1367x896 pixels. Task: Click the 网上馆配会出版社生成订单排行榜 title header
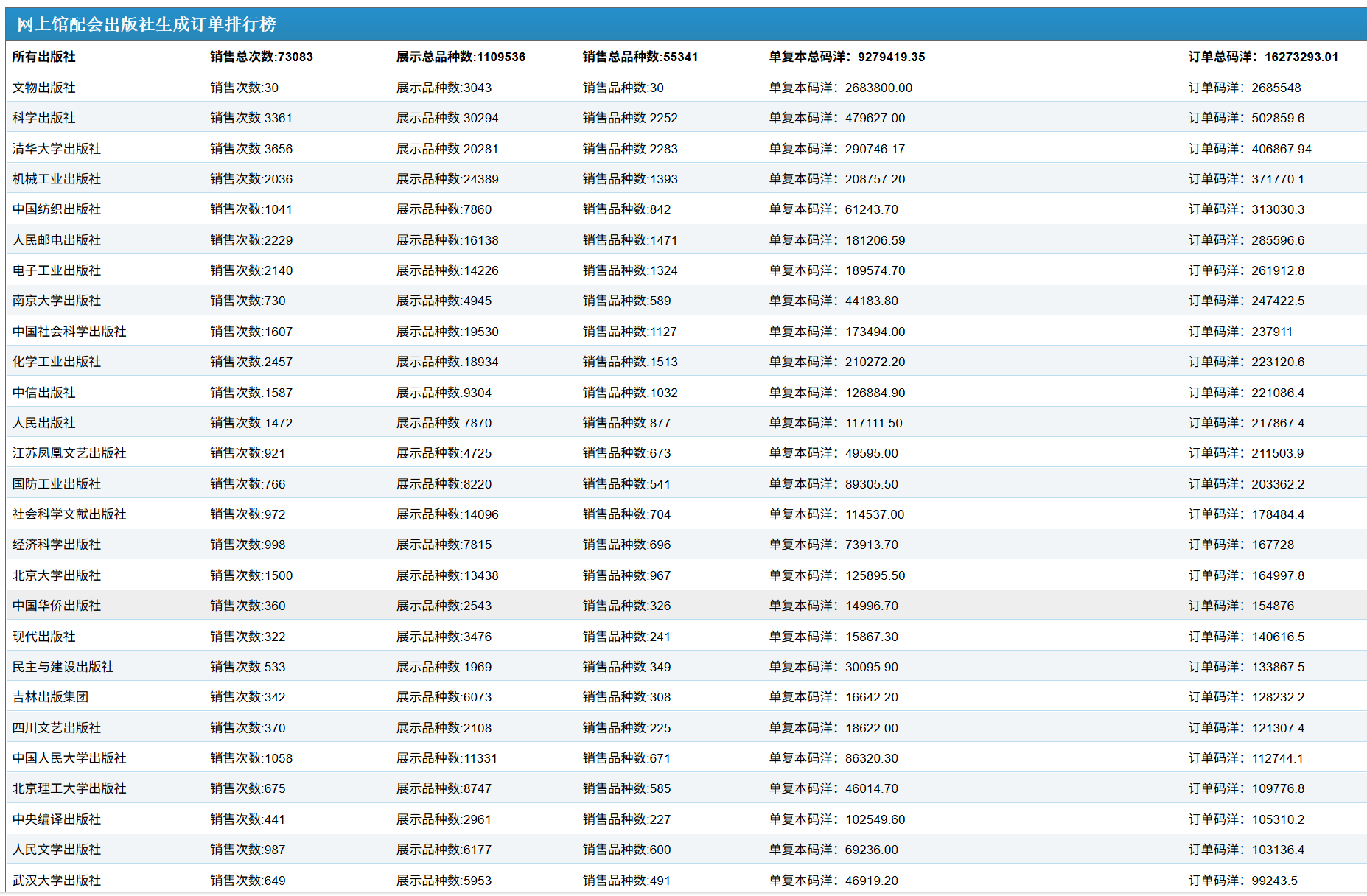click(147, 24)
